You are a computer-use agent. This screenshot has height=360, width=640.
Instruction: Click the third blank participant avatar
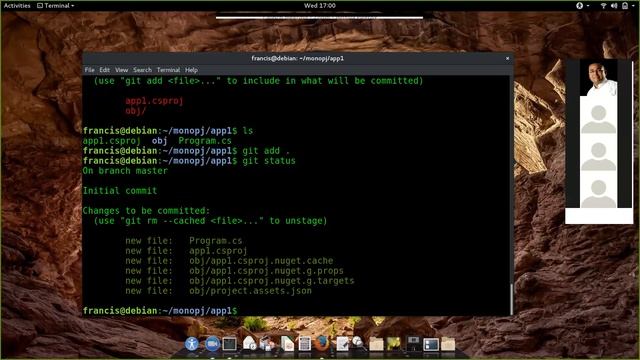point(598,193)
